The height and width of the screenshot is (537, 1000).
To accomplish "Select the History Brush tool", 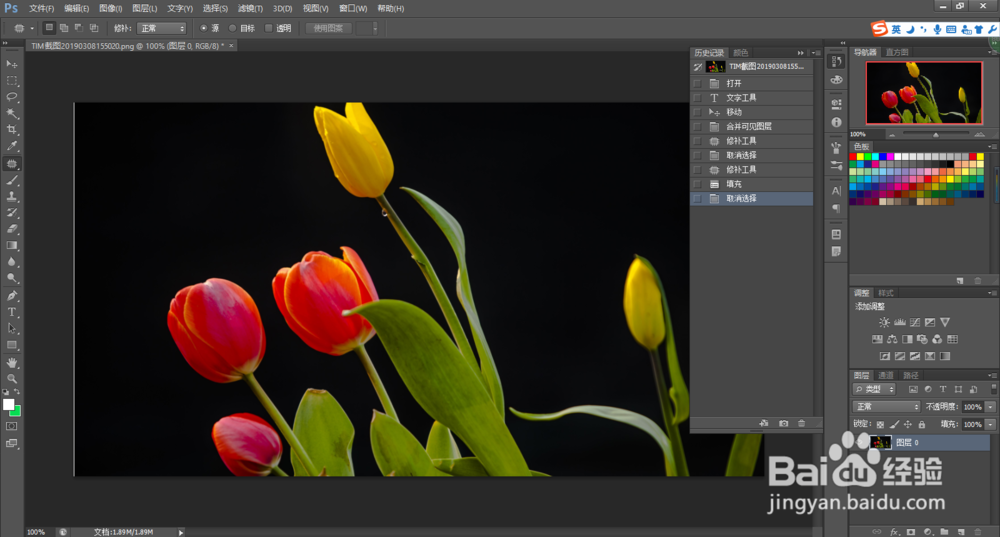I will tap(11, 212).
